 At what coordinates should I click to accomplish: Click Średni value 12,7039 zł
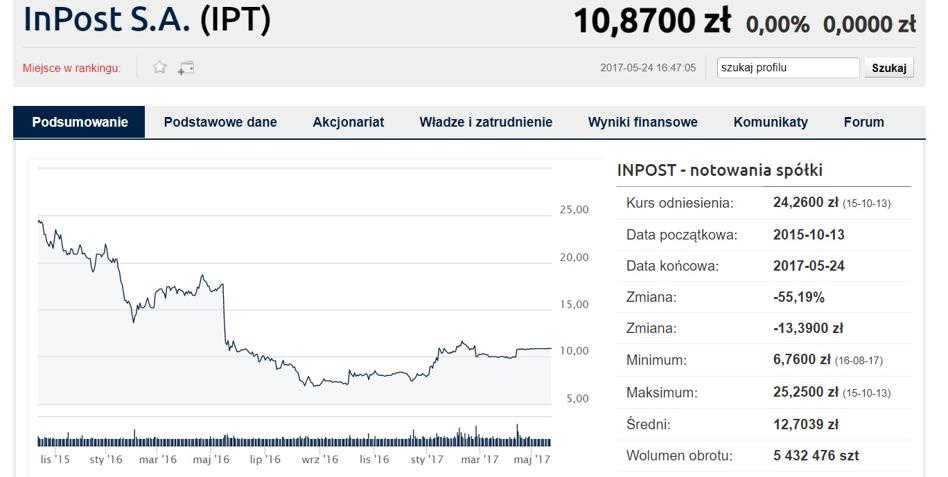[806, 424]
